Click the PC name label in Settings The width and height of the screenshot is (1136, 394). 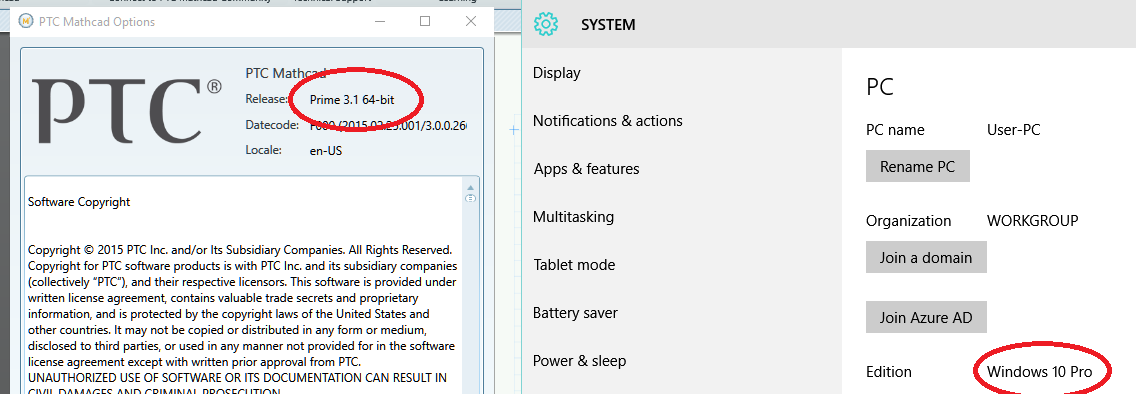pyautogui.click(x=895, y=130)
